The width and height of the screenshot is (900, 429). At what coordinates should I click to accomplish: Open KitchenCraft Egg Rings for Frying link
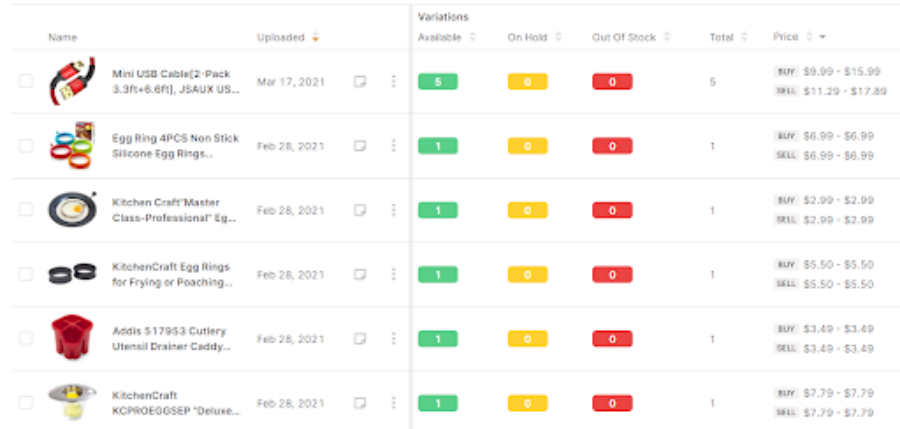point(171,274)
